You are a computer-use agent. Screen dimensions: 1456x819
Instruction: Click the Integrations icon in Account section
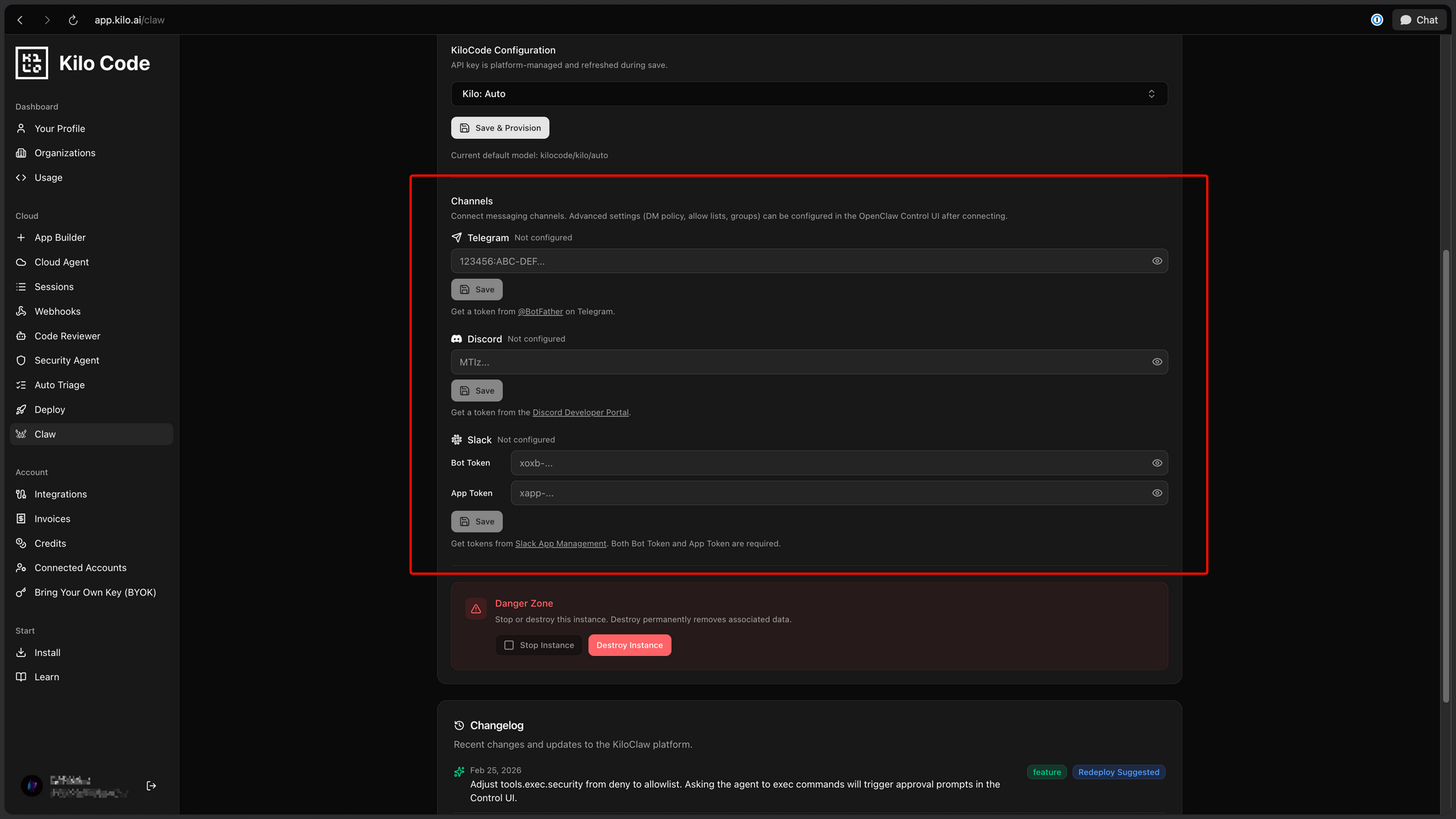coord(21,494)
